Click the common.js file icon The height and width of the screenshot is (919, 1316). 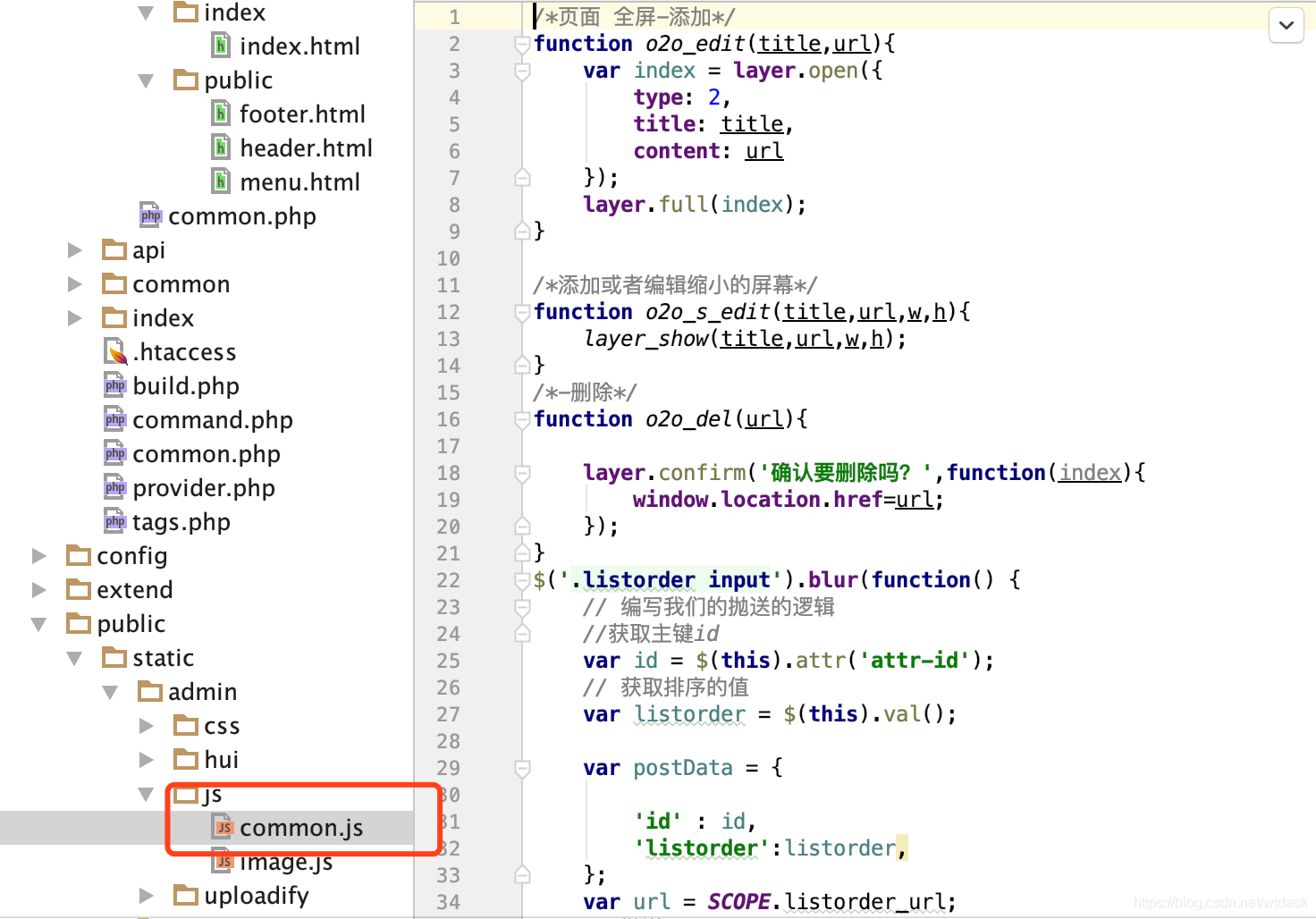coord(223,827)
